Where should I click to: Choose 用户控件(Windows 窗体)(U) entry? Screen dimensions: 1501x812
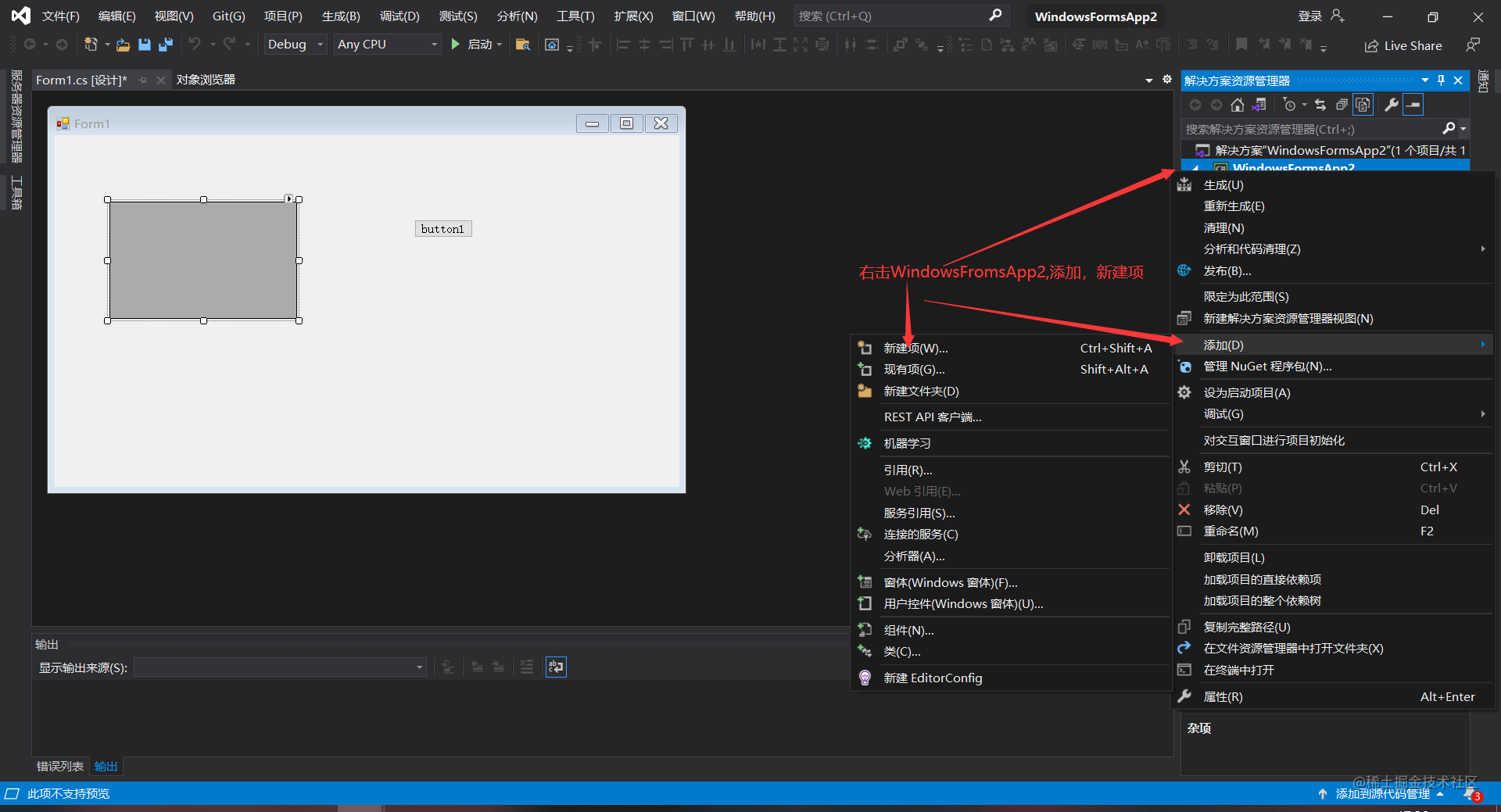pos(1011,603)
